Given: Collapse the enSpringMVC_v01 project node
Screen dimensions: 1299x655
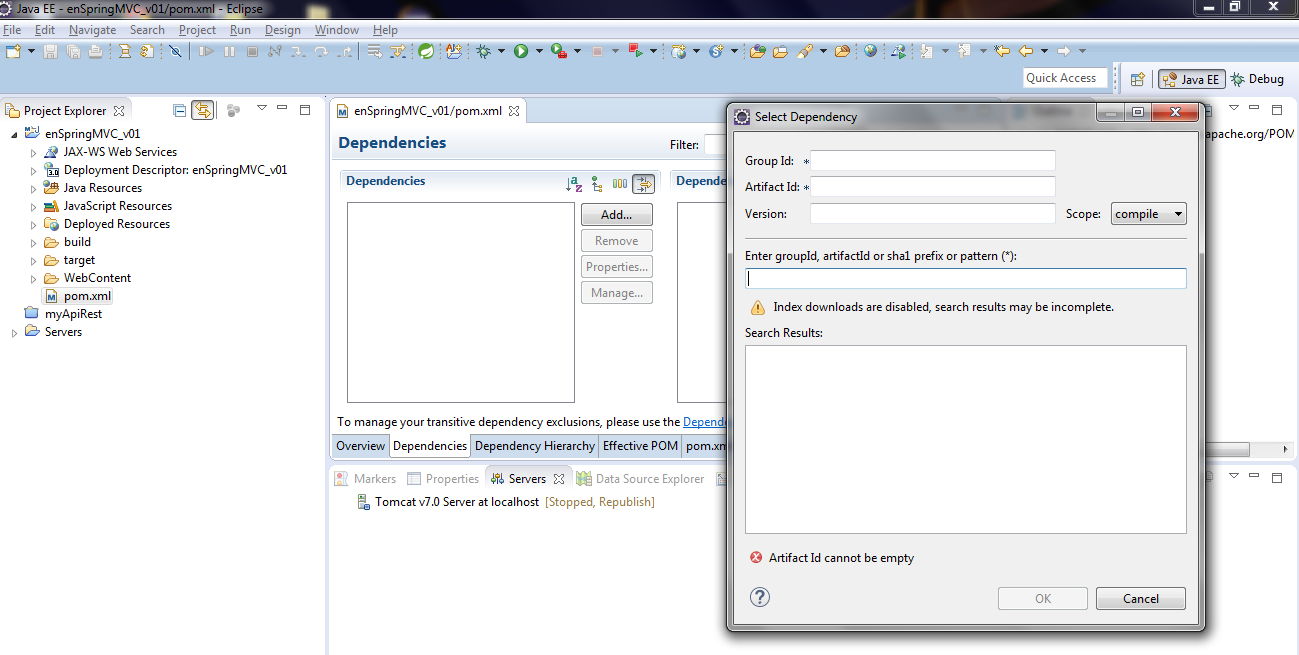Looking at the screenshot, I should pos(14,134).
